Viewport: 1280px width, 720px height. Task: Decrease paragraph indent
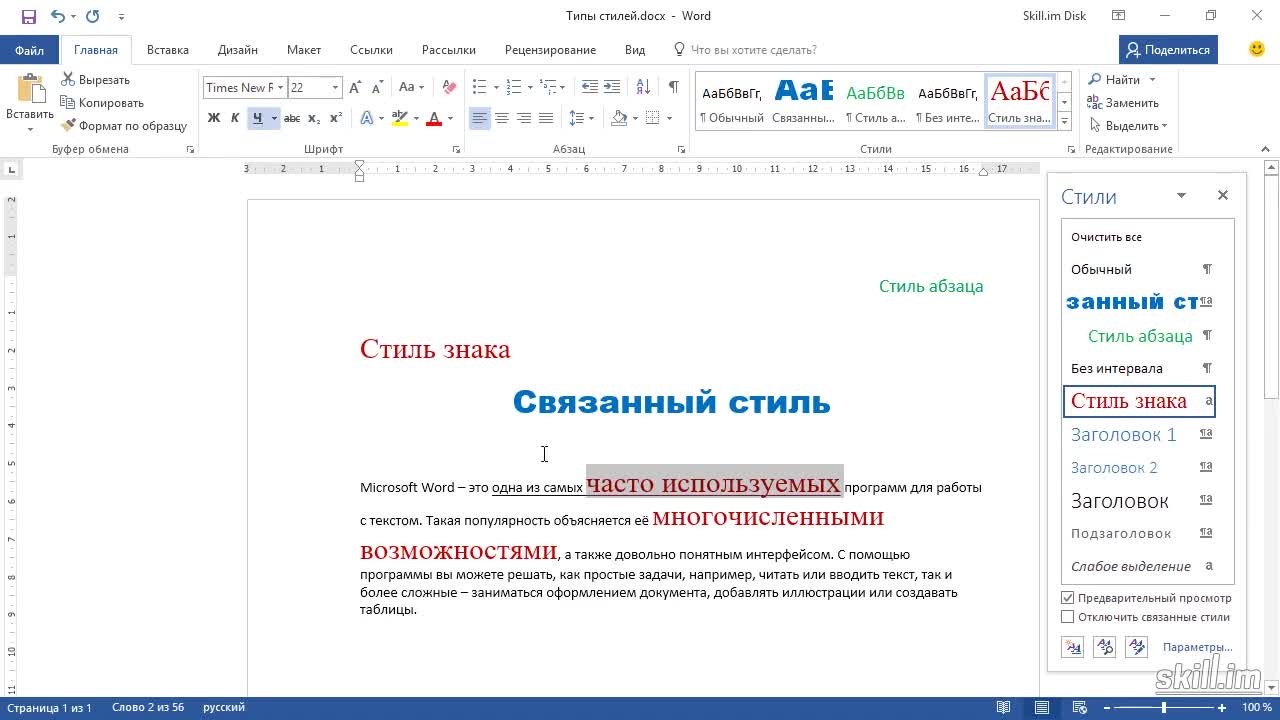point(590,88)
